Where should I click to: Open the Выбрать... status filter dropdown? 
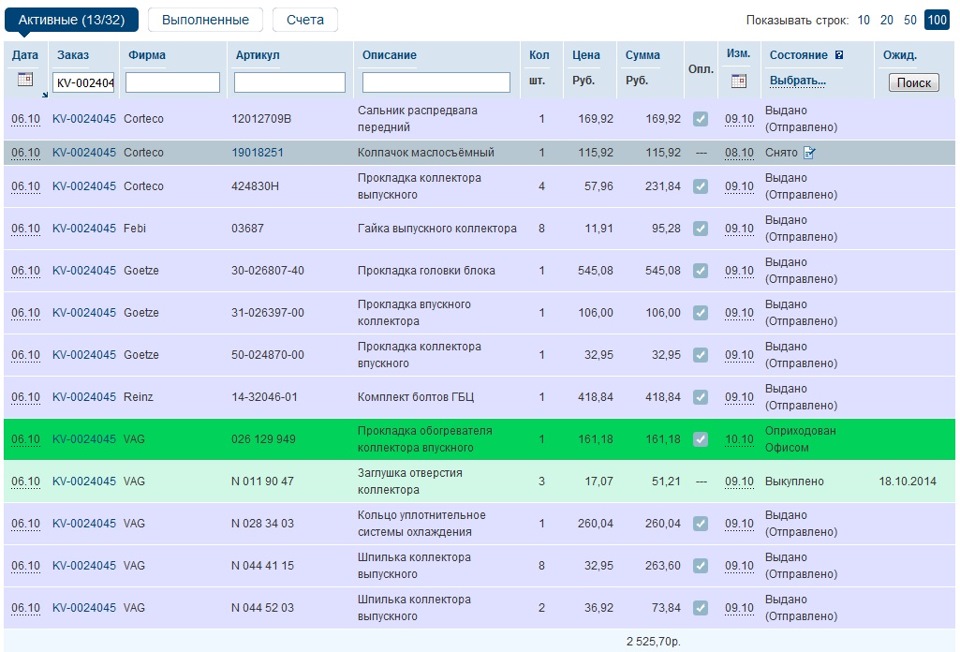(797, 80)
